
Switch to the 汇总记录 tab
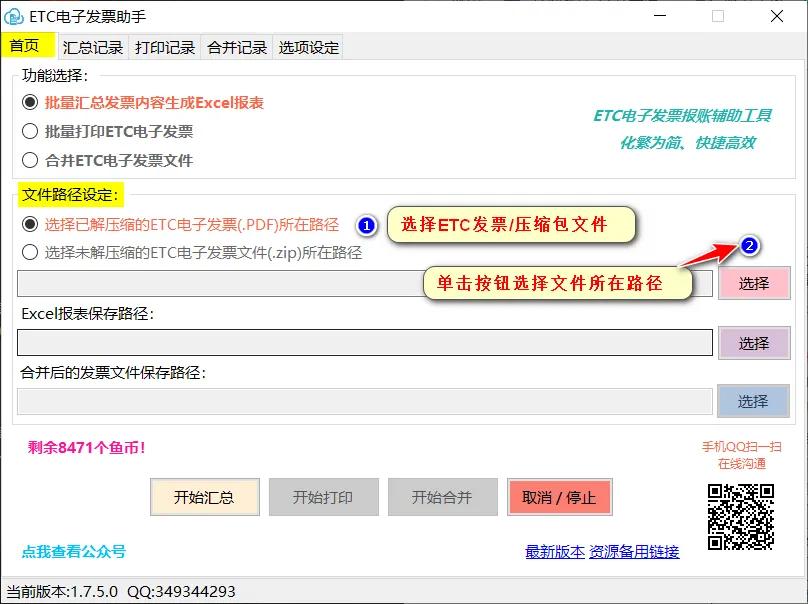click(x=93, y=47)
